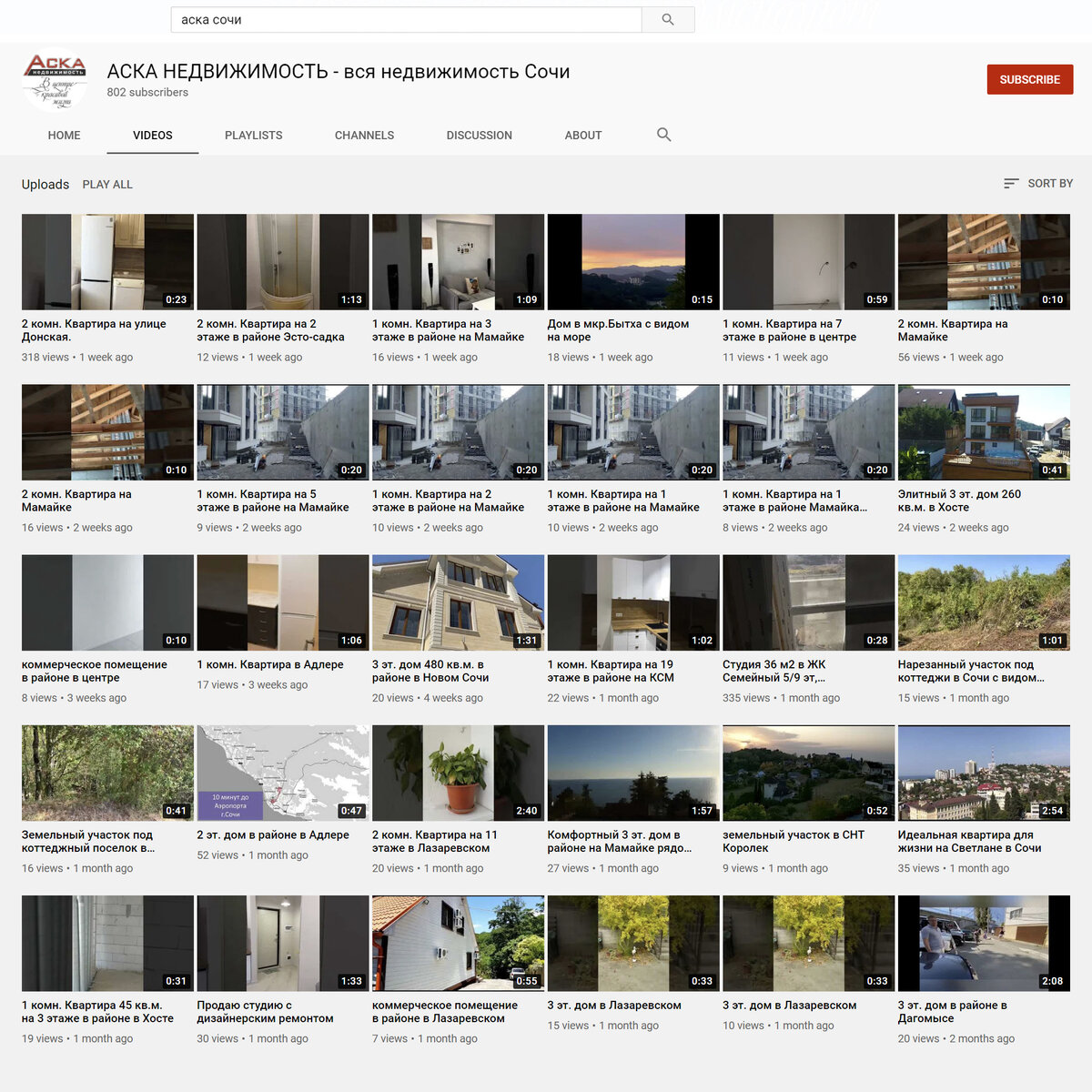Open thumbnail of 3 эт. дом 480 кв.м.
The width and height of the screenshot is (1092, 1092).
[458, 602]
